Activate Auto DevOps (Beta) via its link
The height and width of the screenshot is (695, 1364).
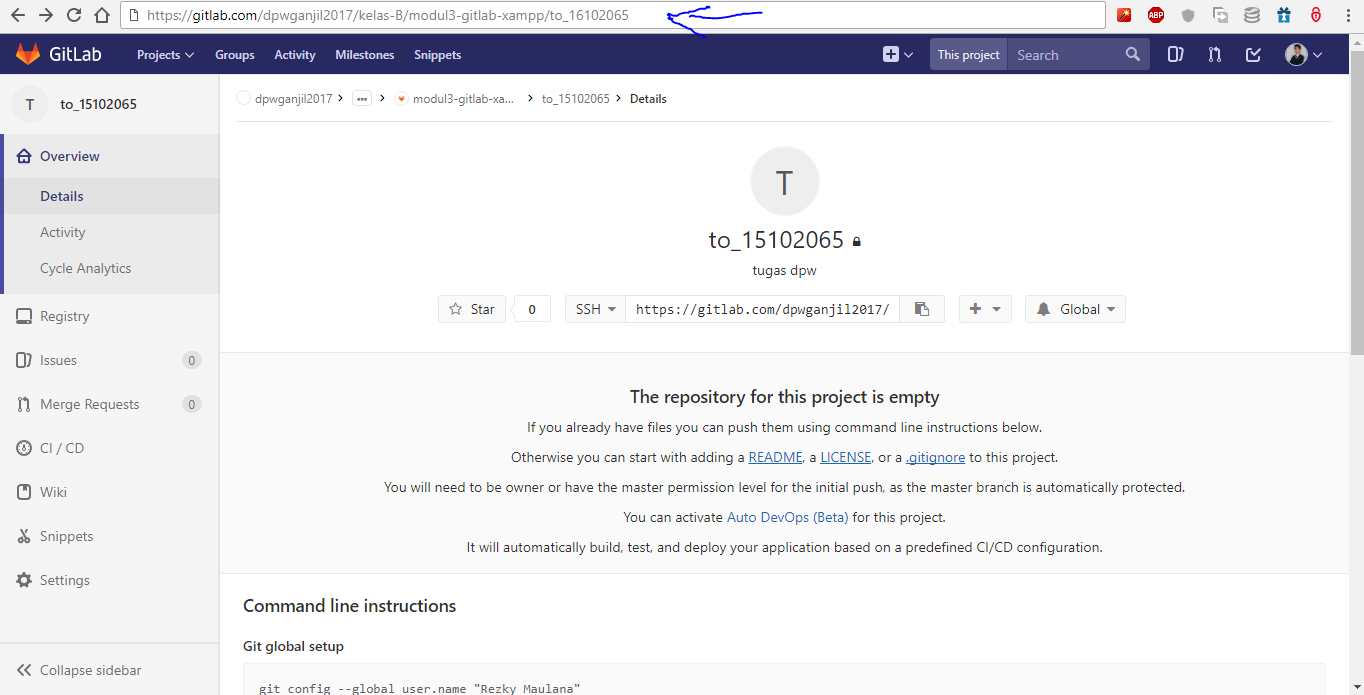787,517
